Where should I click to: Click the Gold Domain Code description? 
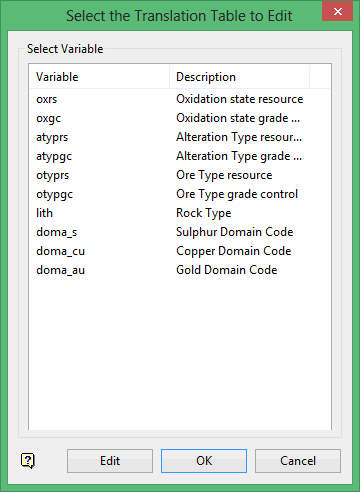[x=227, y=270]
